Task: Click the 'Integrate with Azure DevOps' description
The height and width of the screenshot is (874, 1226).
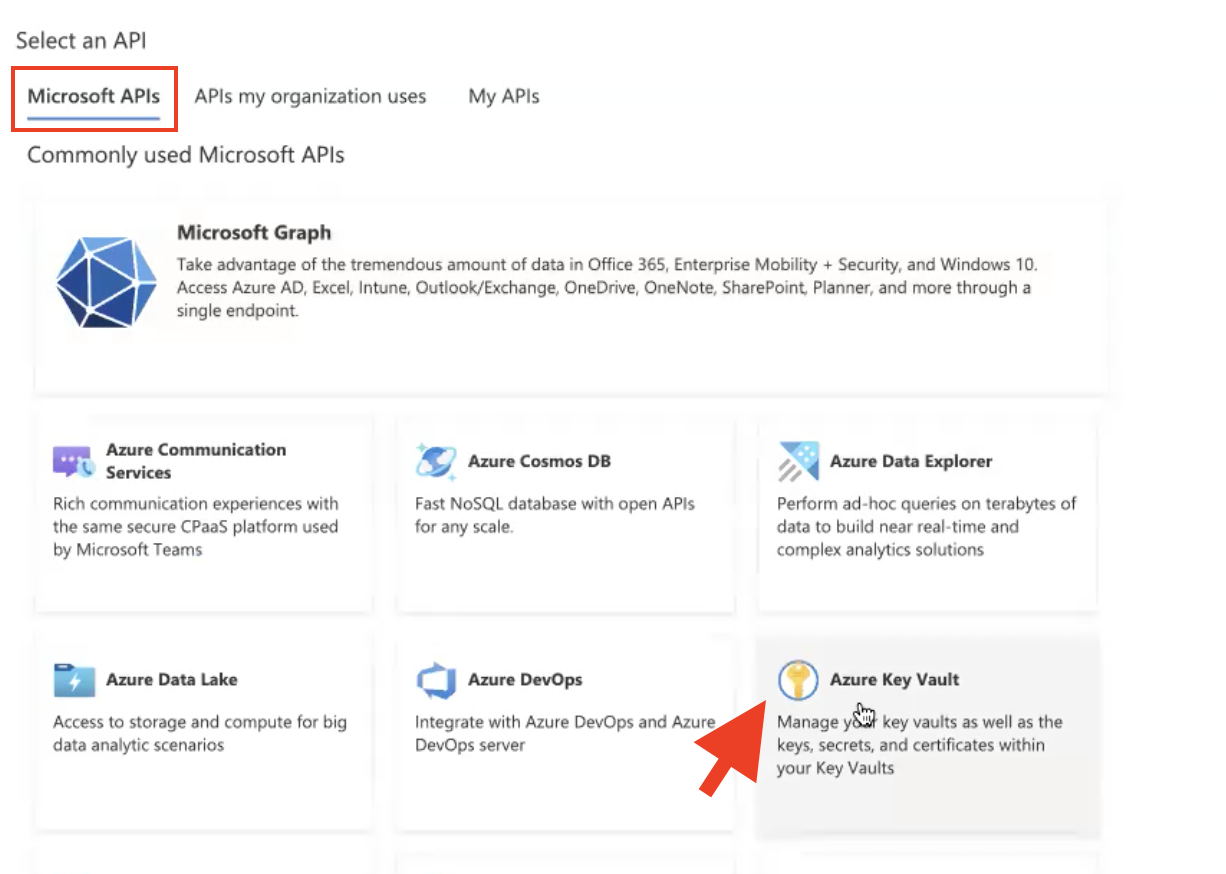Action: (565, 733)
